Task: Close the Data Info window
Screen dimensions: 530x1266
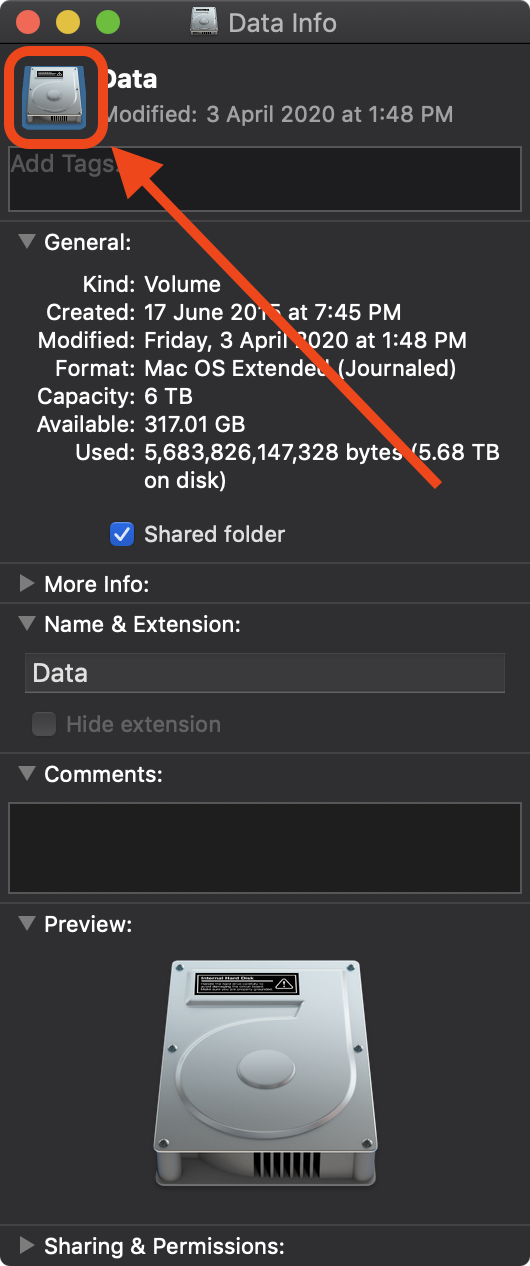Action: coord(28,22)
